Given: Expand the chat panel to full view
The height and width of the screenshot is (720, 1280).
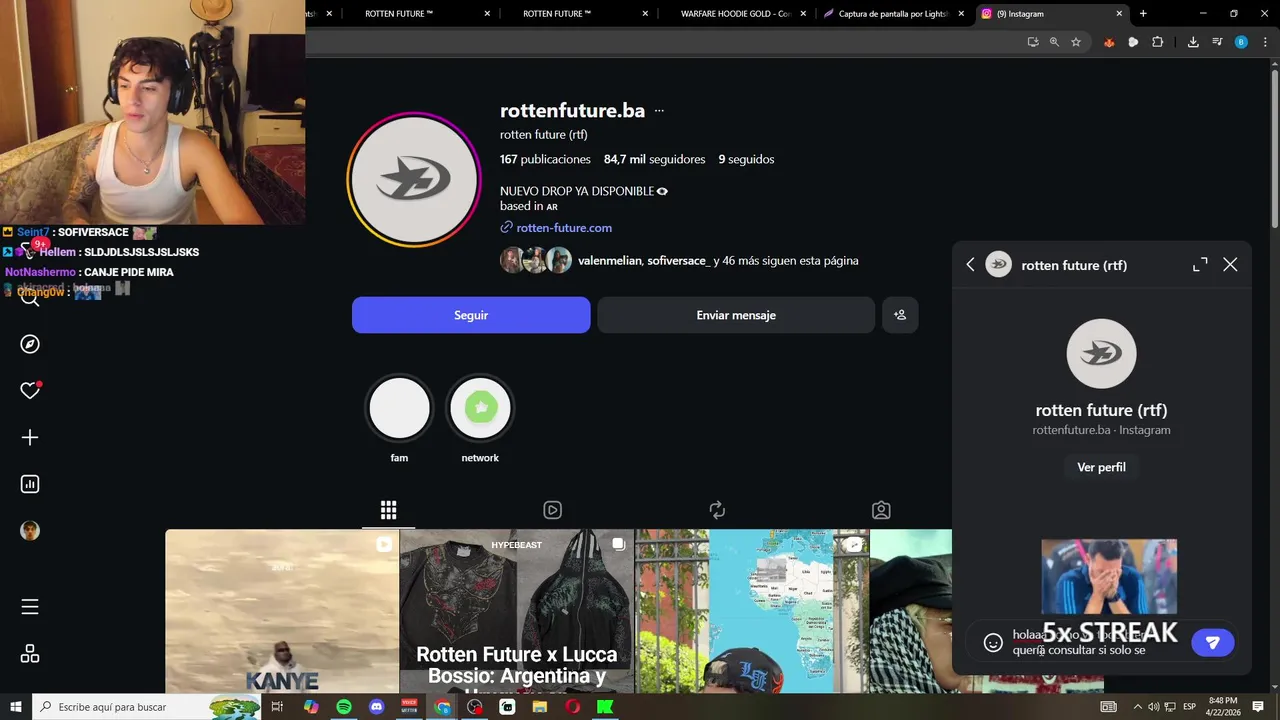Looking at the screenshot, I should tap(1200, 265).
